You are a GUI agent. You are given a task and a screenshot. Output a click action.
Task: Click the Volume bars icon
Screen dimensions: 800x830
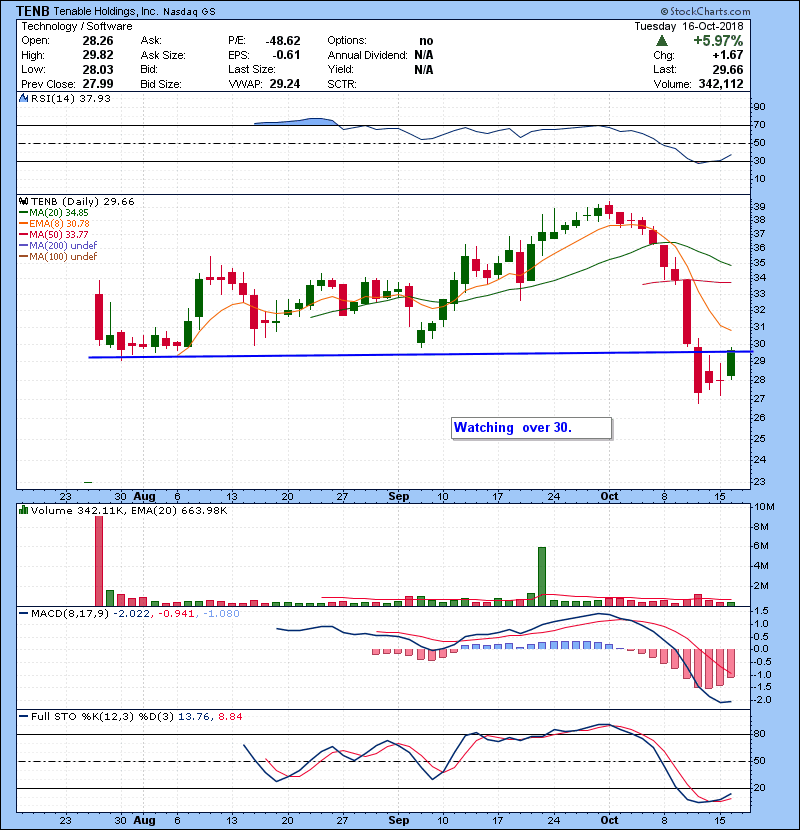[23, 510]
